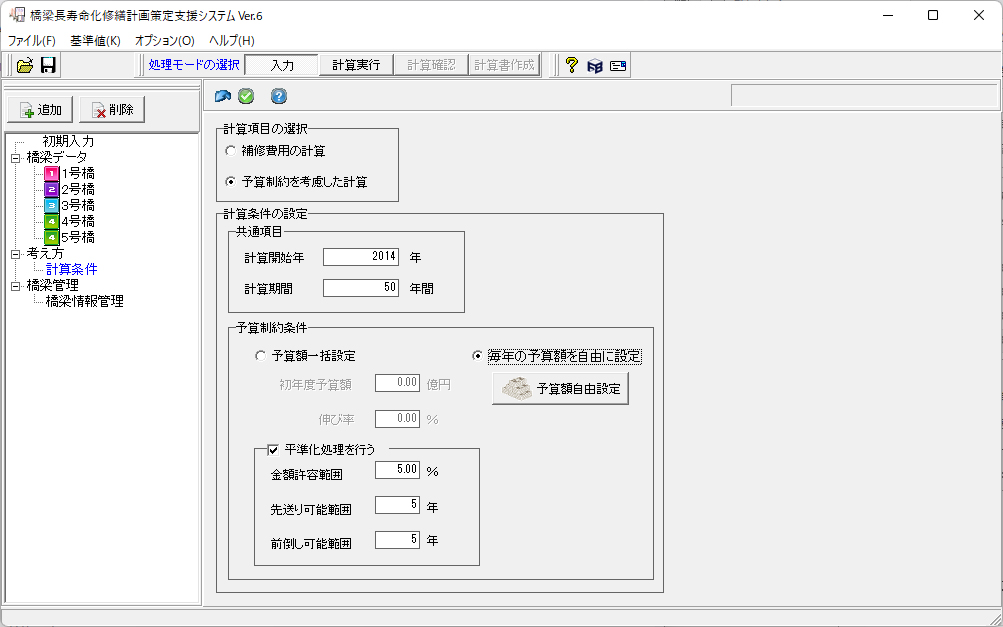This screenshot has width=1003, height=627.
Task: Click the 計算開始年 input field
Action: (361, 257)
